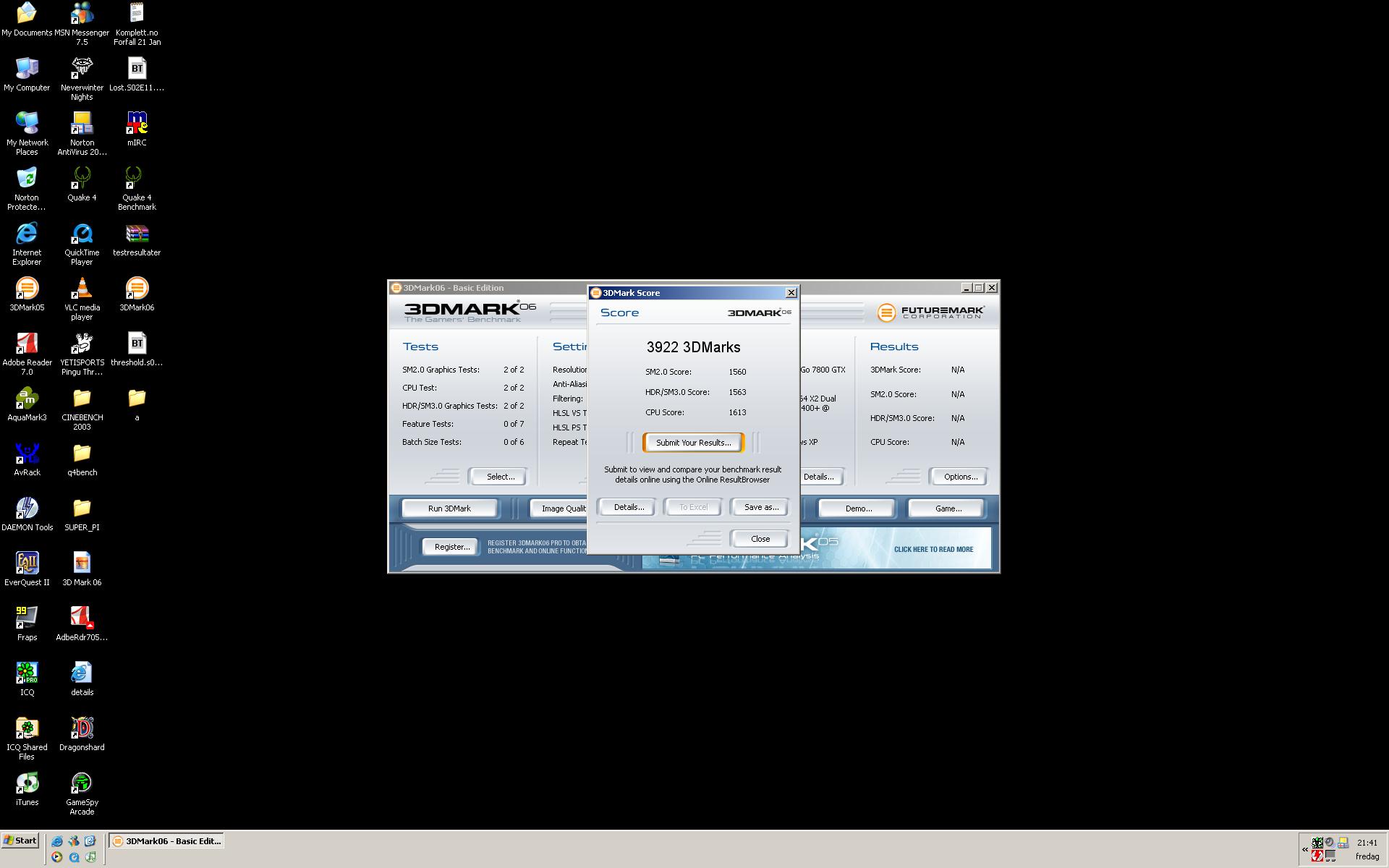Click the Lost.S02E11 torrent file icon
Viewport: 1389px width, 868px height.
[x=137, y=75]
